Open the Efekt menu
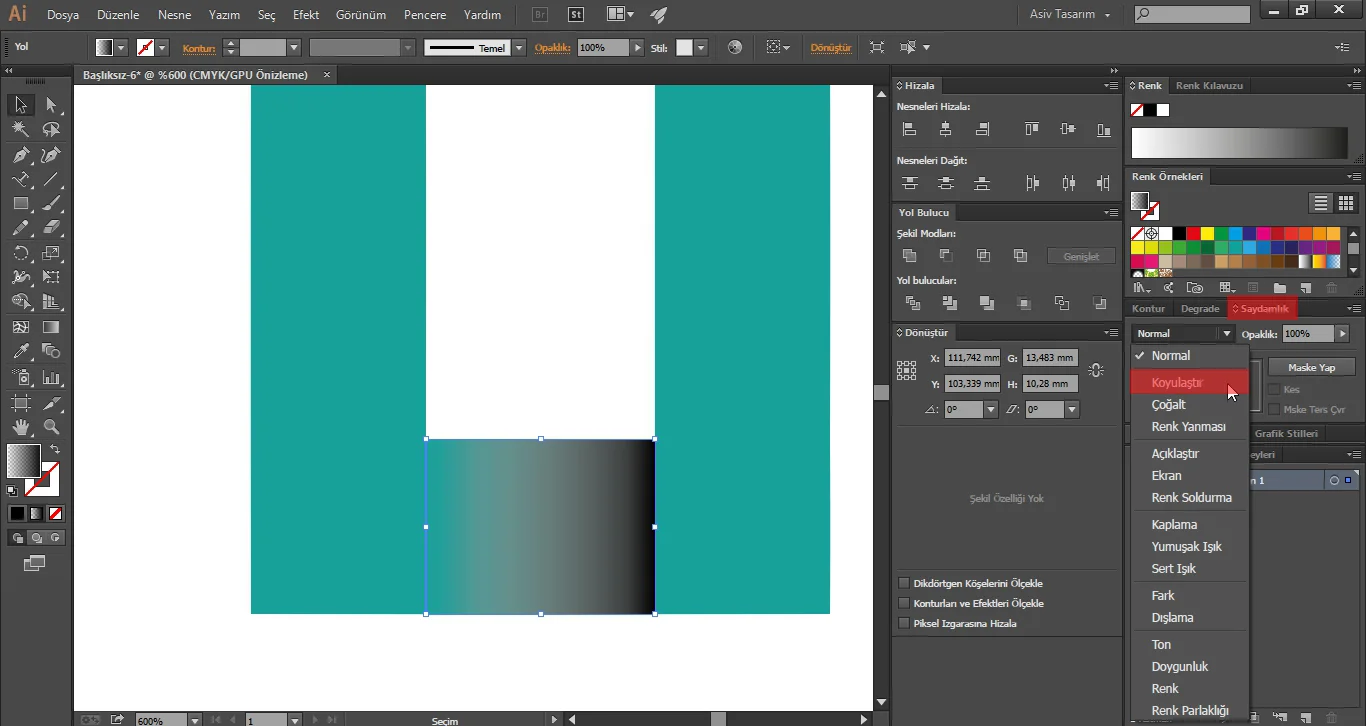 click(306, 15)
